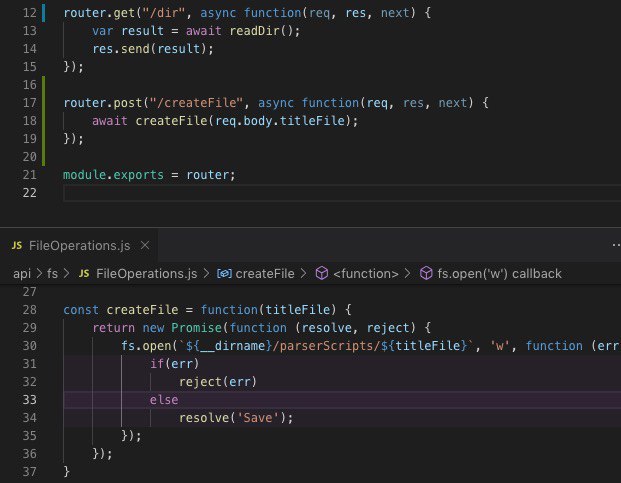The height and width of the screenshot is (483, 621).
Task: Click line number 28 in lower editor
Action: coord(30,310)
